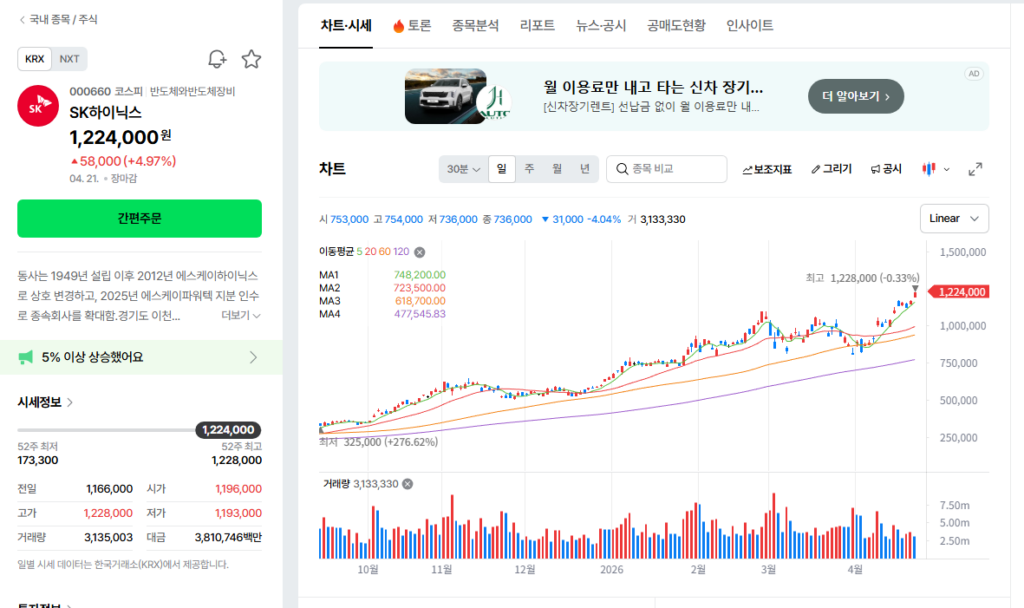Click the price change 58,000 (+4.97%)
The height and width of the screenshot is (608, 1024).
point(123,161)
